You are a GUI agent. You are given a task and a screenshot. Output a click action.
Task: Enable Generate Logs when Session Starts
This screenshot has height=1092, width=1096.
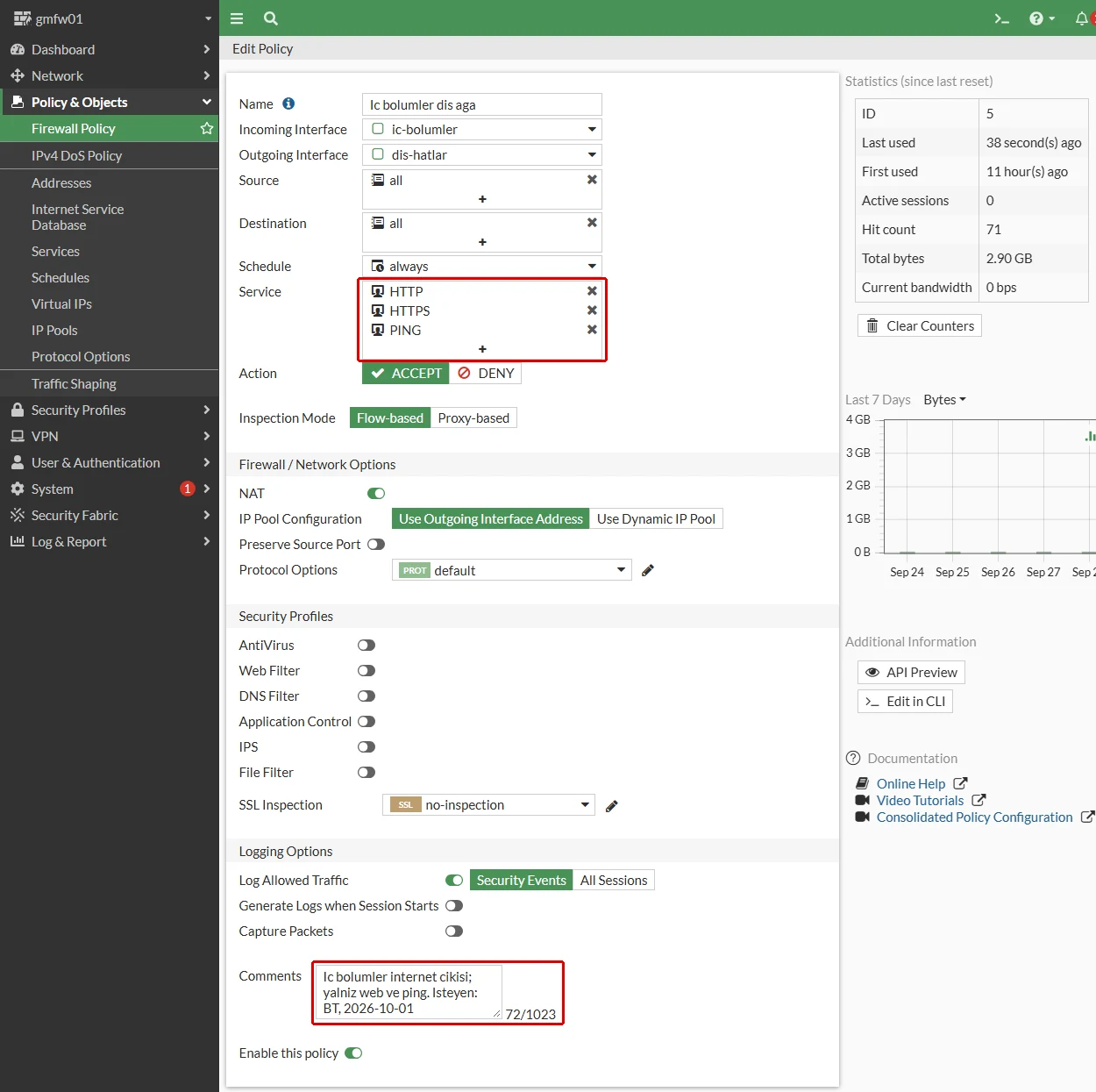[454, 906]
